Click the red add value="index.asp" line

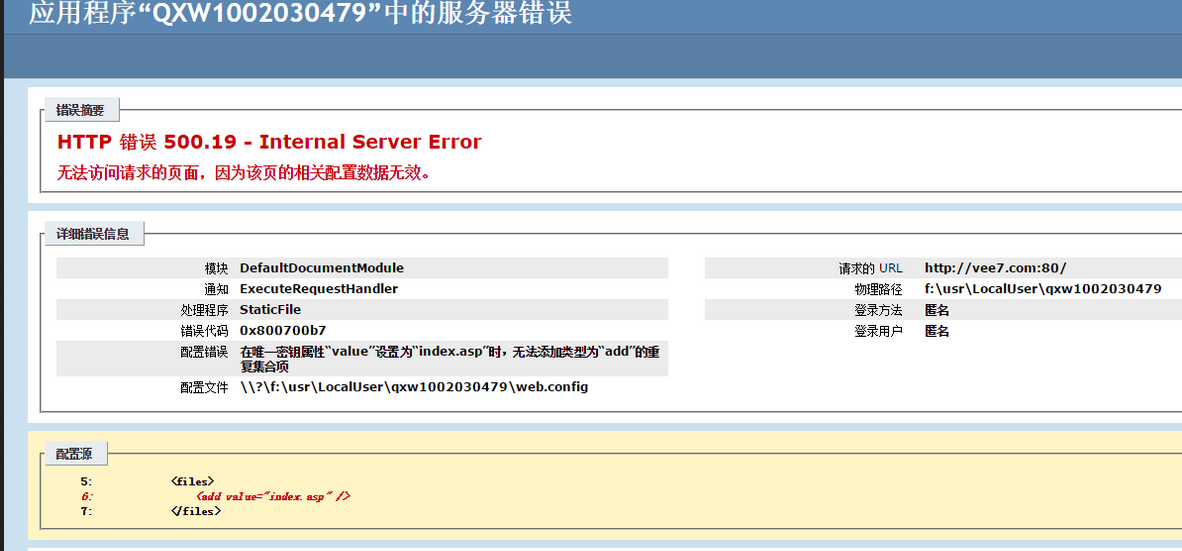click(x=273, y=496)
